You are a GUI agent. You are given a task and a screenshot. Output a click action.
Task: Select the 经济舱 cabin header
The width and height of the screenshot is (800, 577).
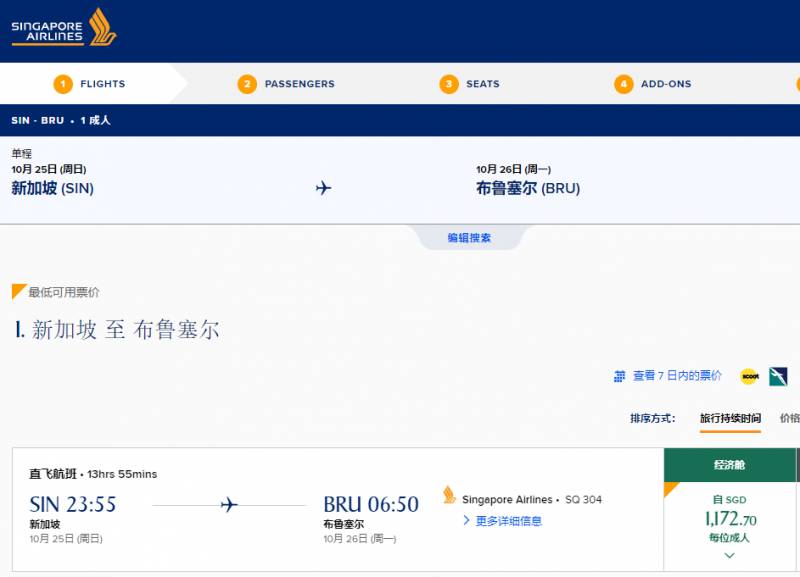coord(729,465)
